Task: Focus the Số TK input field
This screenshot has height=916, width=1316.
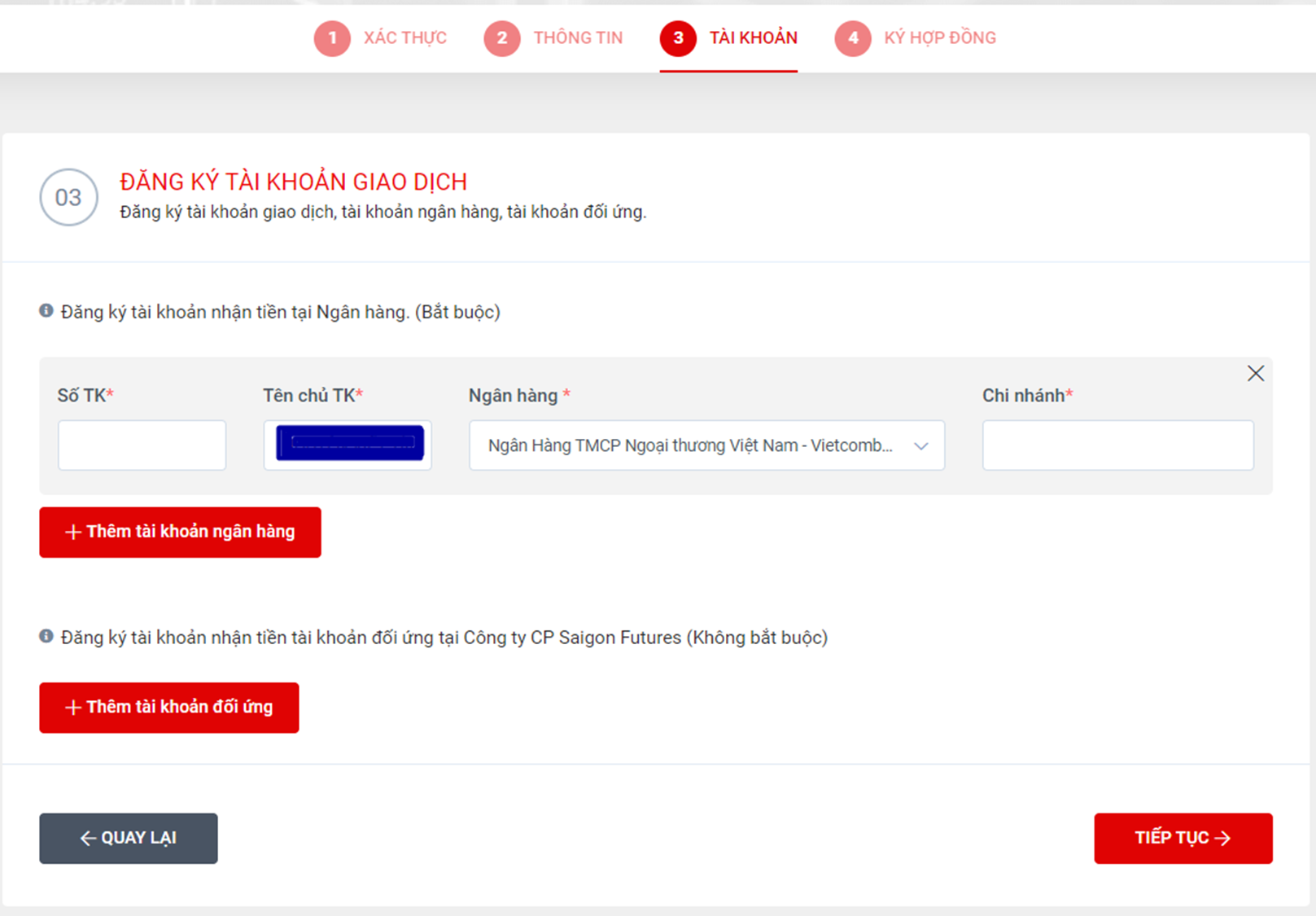Action: coord(142,445)
